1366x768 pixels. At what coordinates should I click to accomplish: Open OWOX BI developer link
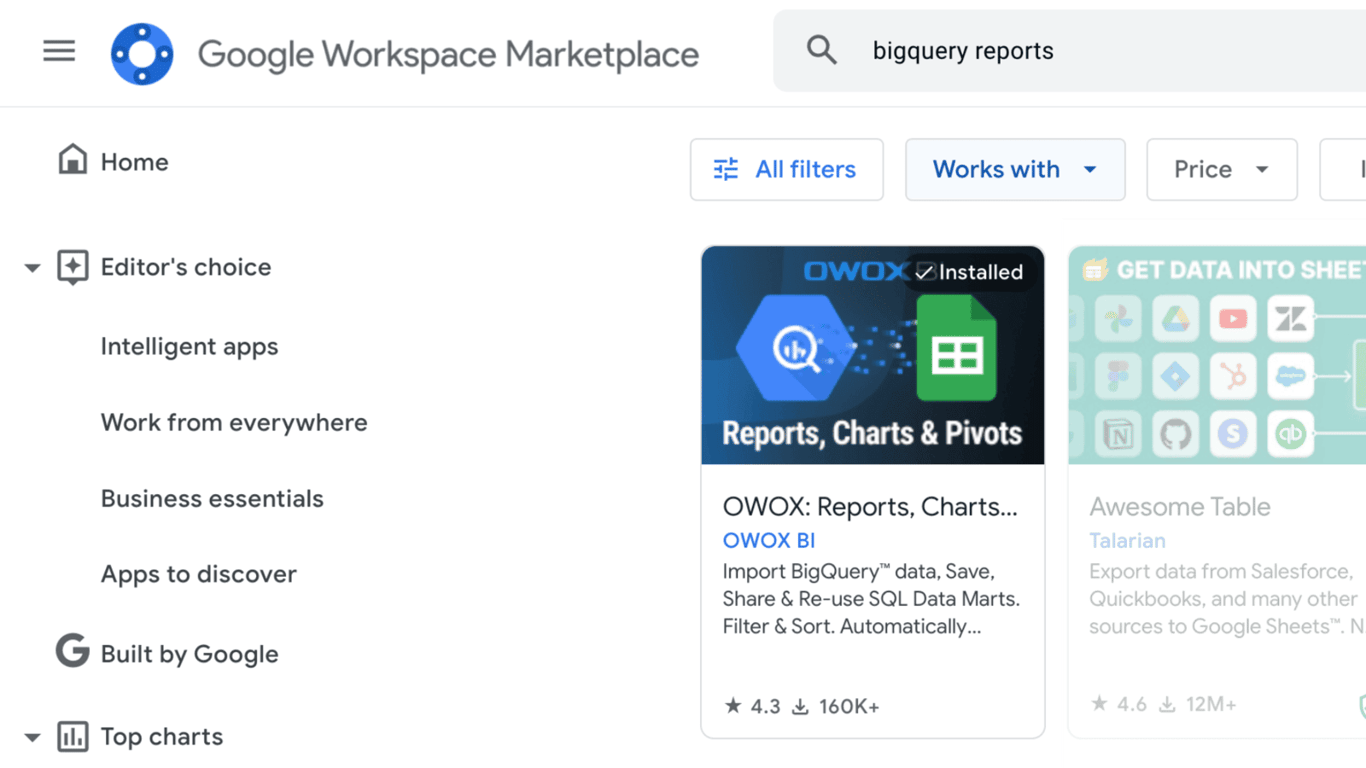768,540
